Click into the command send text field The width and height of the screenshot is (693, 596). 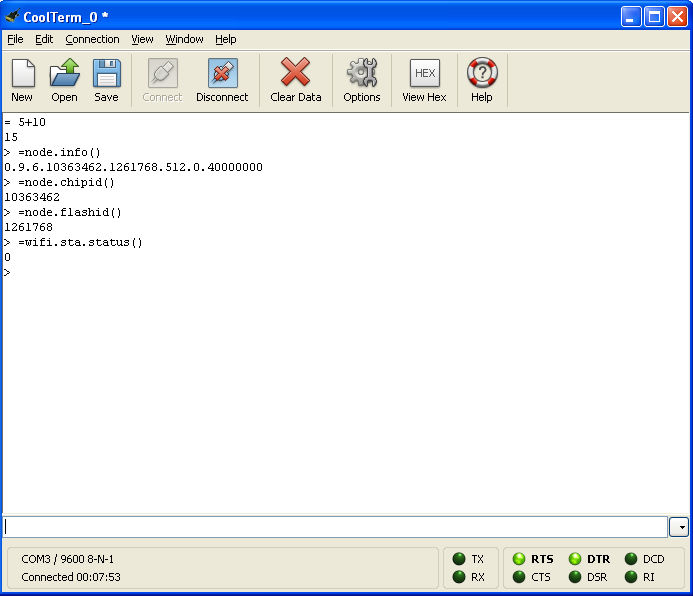pos(335,527)
